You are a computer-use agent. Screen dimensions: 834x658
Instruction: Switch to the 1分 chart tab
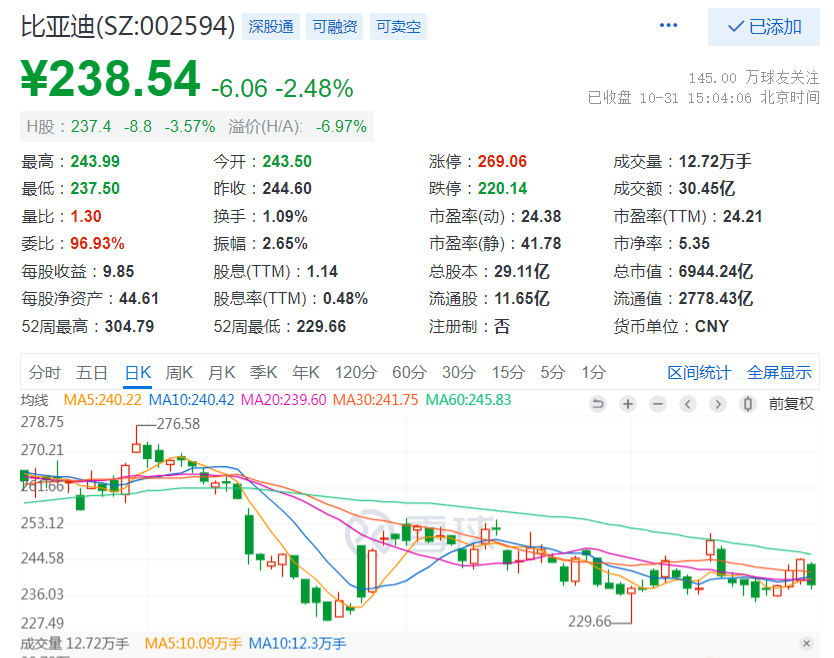593,372
